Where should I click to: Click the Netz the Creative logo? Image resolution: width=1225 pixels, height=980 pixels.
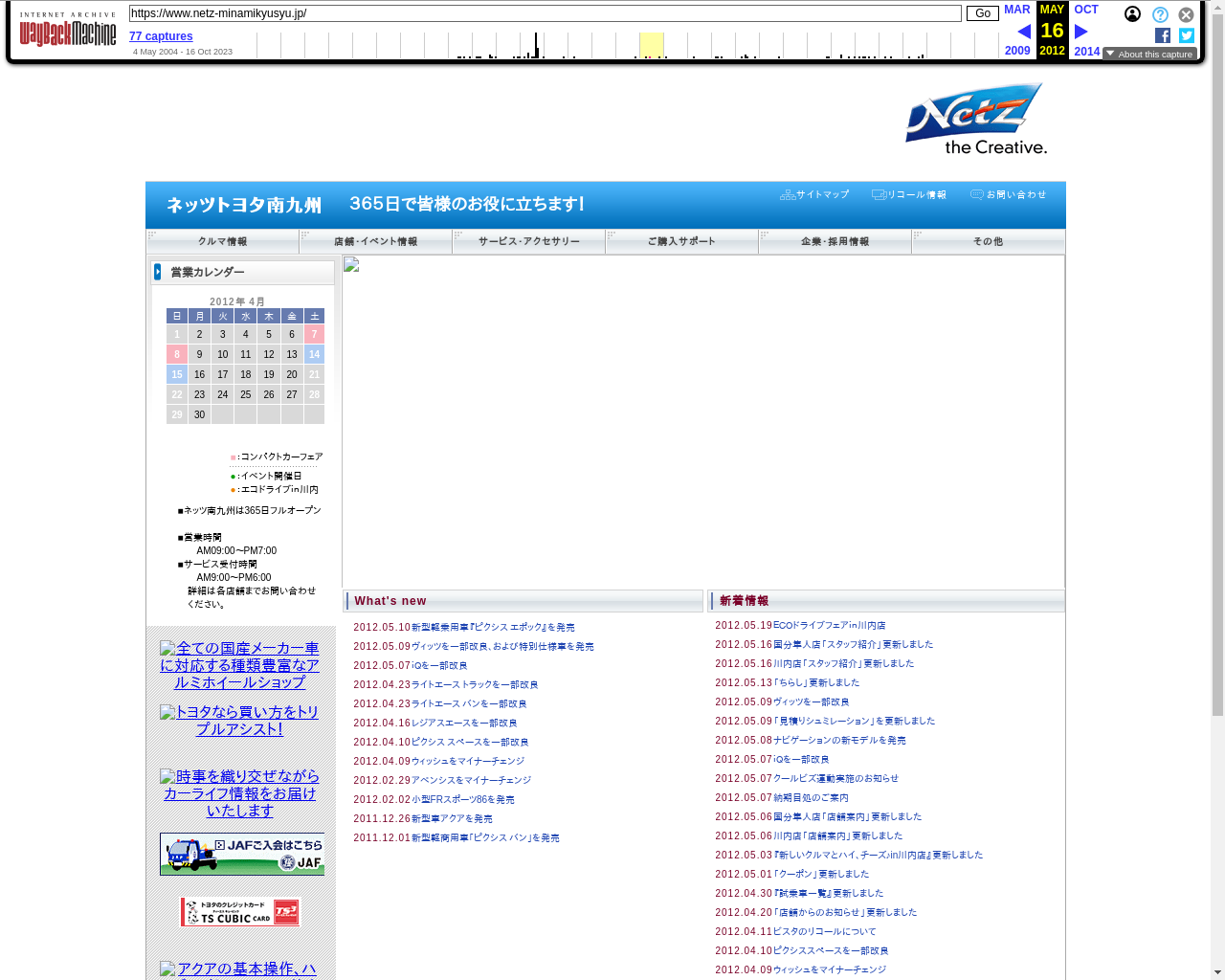point(976,120)
